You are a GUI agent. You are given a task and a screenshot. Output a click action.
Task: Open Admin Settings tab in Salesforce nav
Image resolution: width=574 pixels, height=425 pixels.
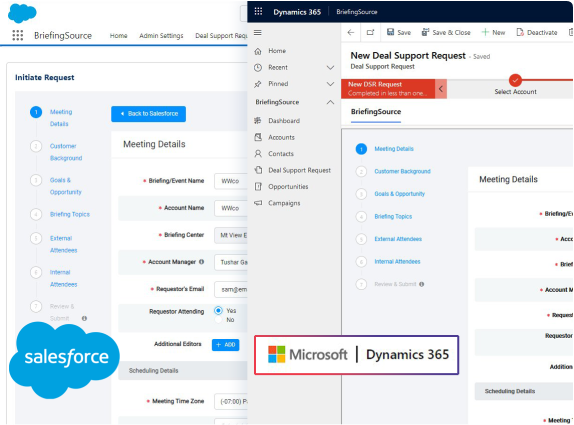161,36
